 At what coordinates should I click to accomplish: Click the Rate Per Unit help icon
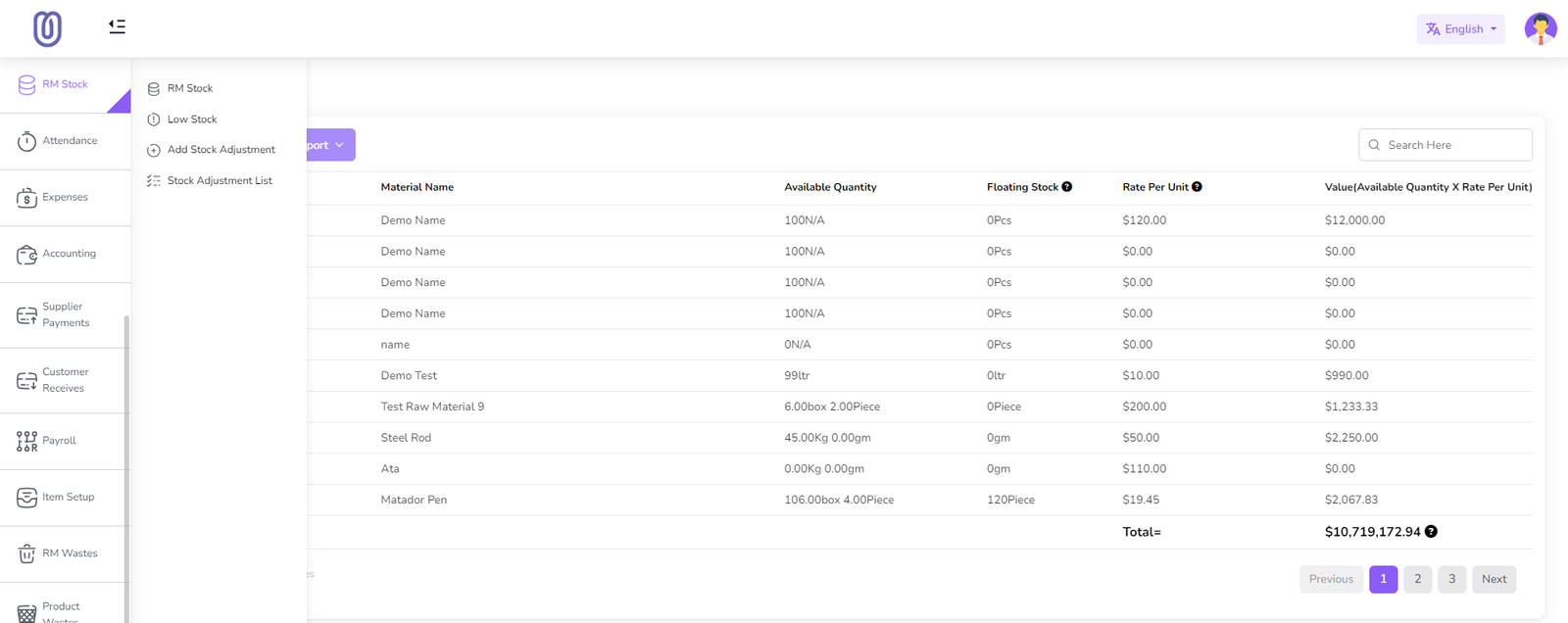(x=1197, y=187)
